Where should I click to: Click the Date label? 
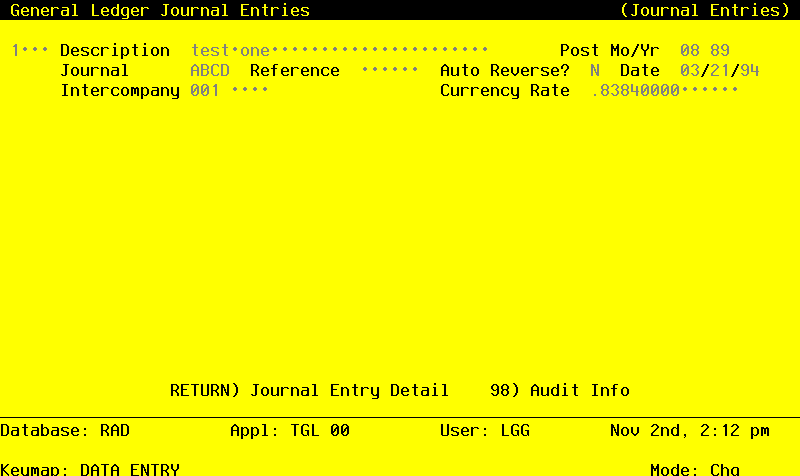[x=640, y=70]
